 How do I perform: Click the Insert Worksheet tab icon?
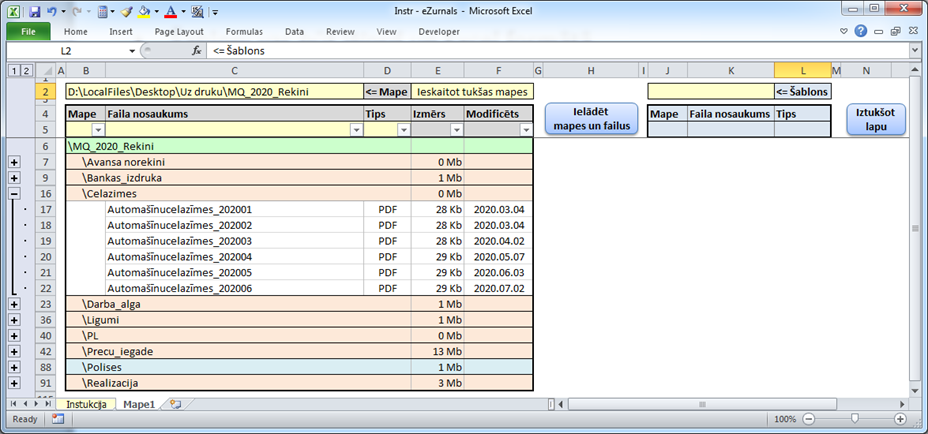click(174, 404)
